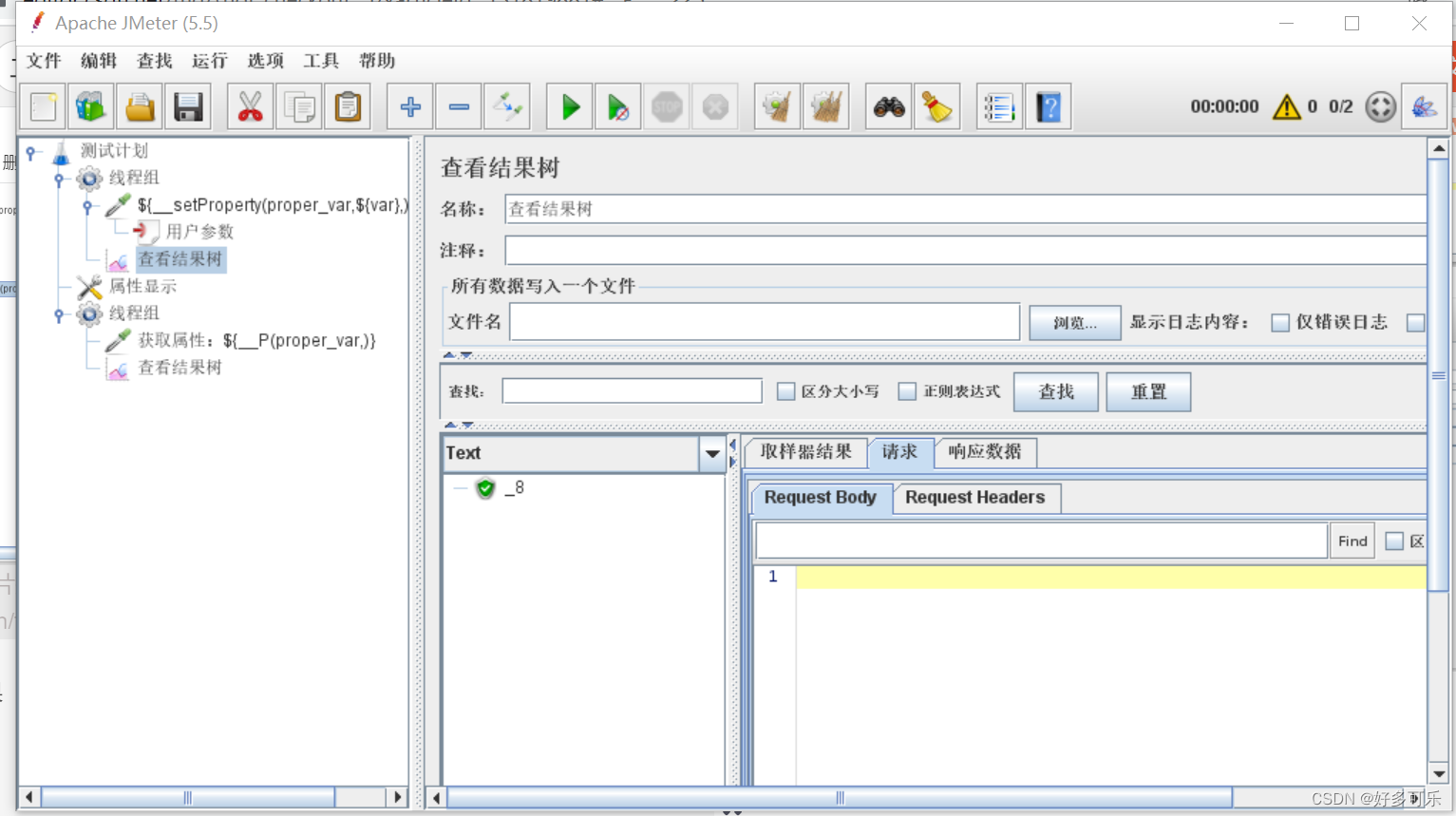Select the 属性显示 node
This screenshot has width=1456, height=816.
142,286
